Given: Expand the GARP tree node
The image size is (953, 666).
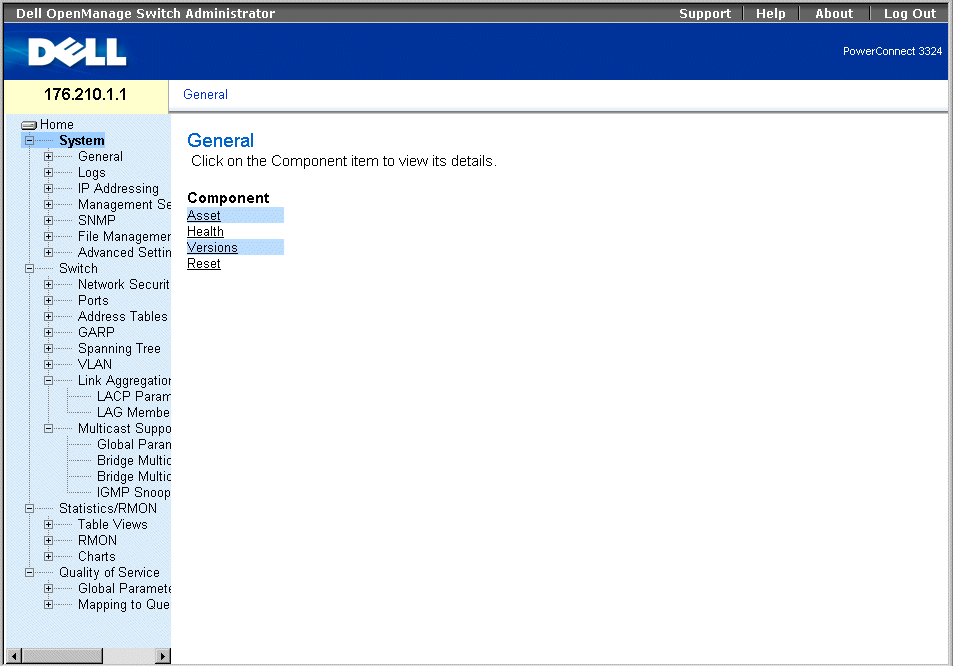Looking at the screenshot, I should click(x=48, y=332).
